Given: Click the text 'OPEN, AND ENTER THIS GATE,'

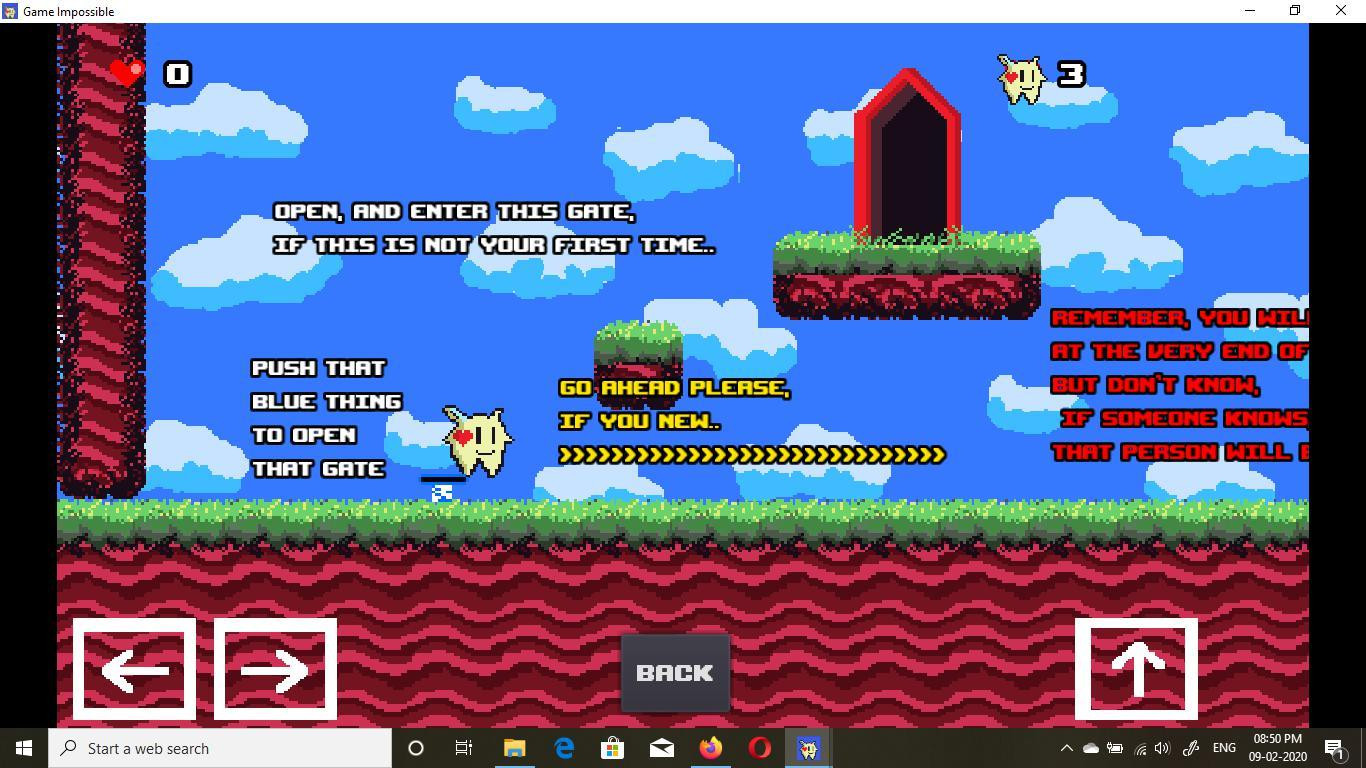Looking at the screenshot, I should click(x=455, y=212).
